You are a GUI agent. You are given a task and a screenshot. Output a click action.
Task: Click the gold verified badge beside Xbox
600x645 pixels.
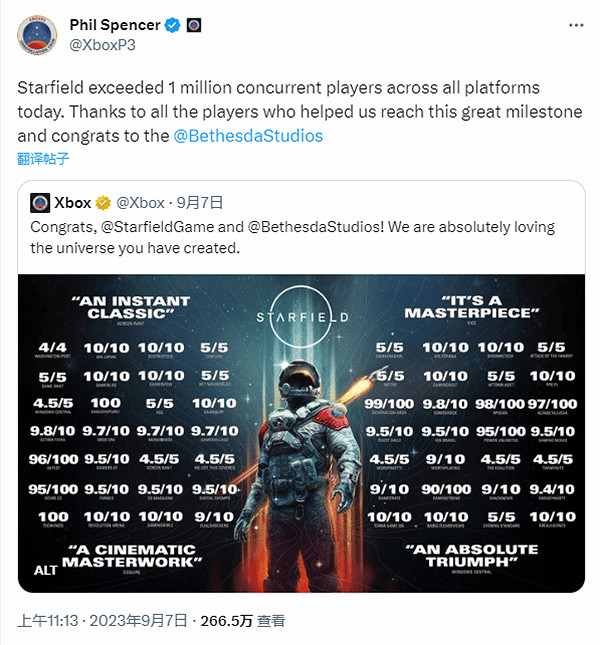click(106, 204)
